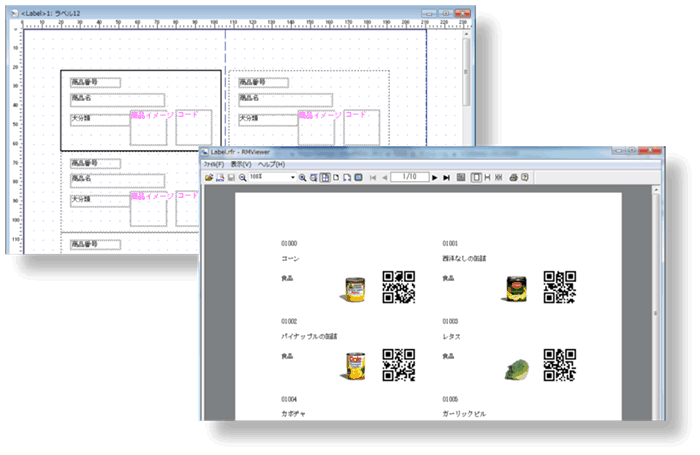Click the page number field showing 1/10
The width and height of the screenshot is (700, 455).
point(409,177)
